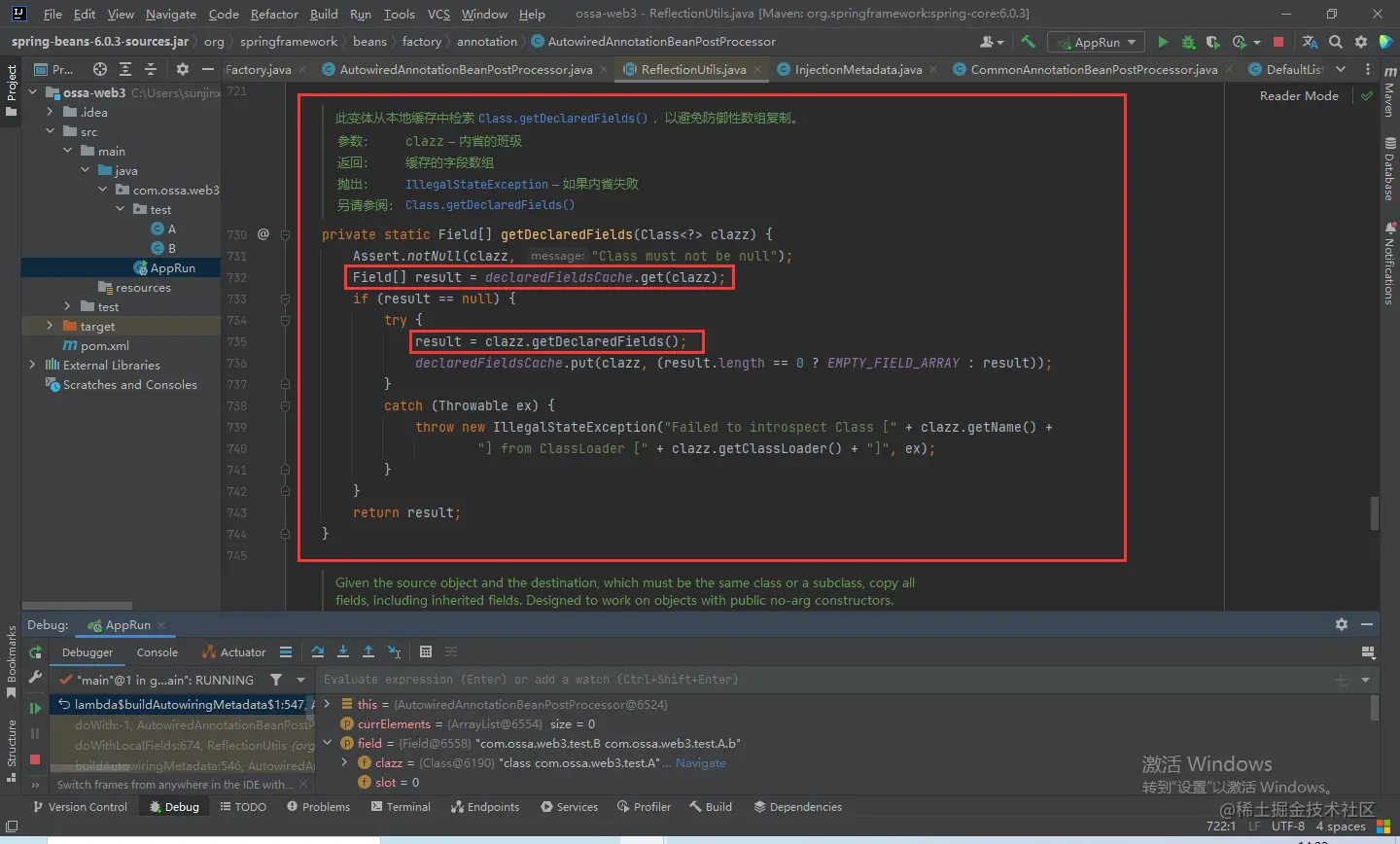Open the Maven side panel
The height and width of the screenshot is (844, 1400).
tap(1388, 89)
